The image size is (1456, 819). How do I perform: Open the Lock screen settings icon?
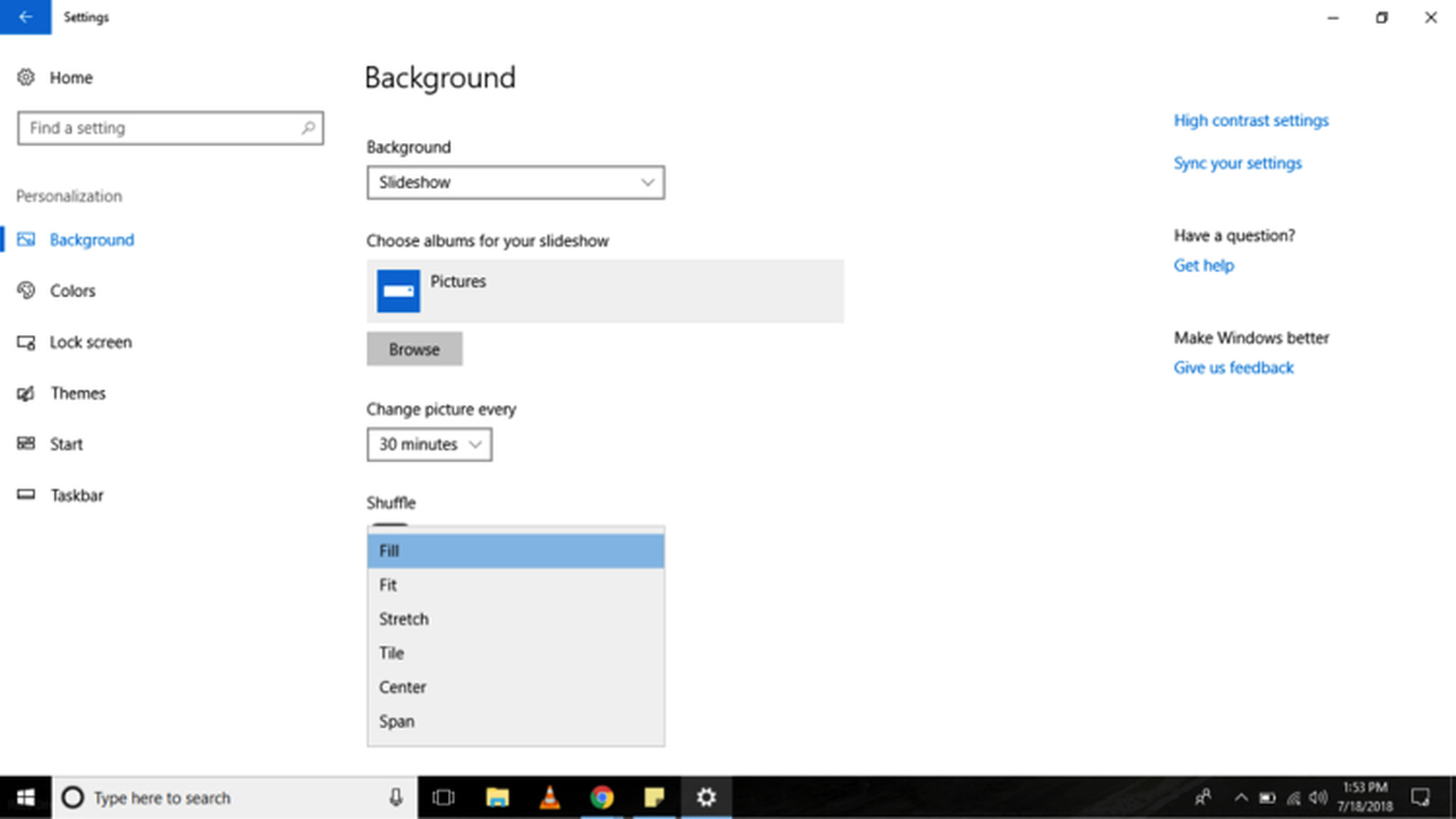pos(26,342)
